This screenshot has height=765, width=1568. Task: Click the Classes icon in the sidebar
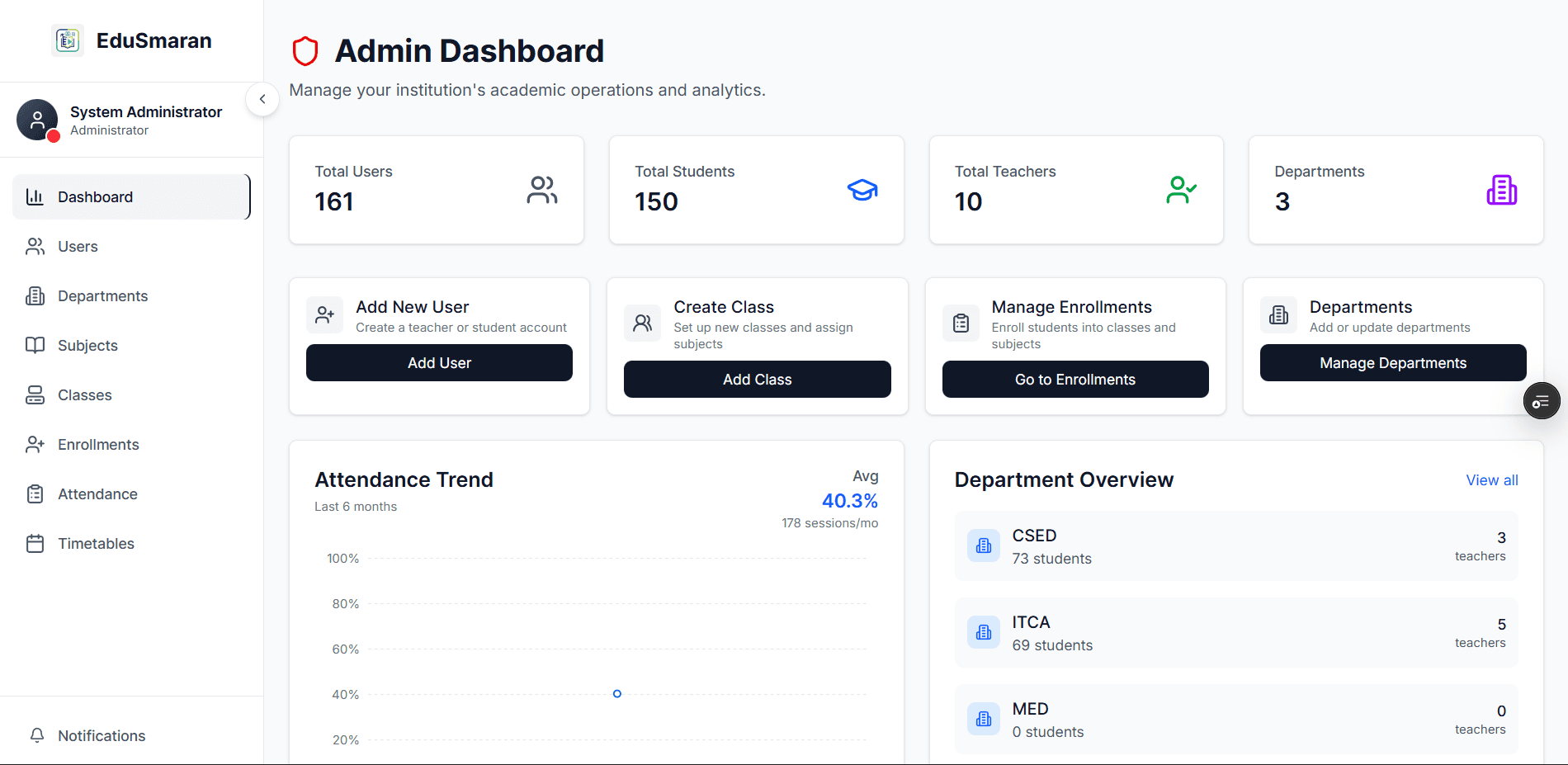pos(35,395)
